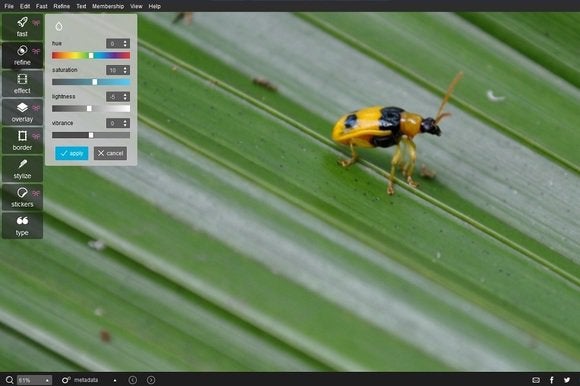The height and width of the screenshot is (386, 580).
Task: Click the hue rainbow slider
Action: click(x=91, y=55)
